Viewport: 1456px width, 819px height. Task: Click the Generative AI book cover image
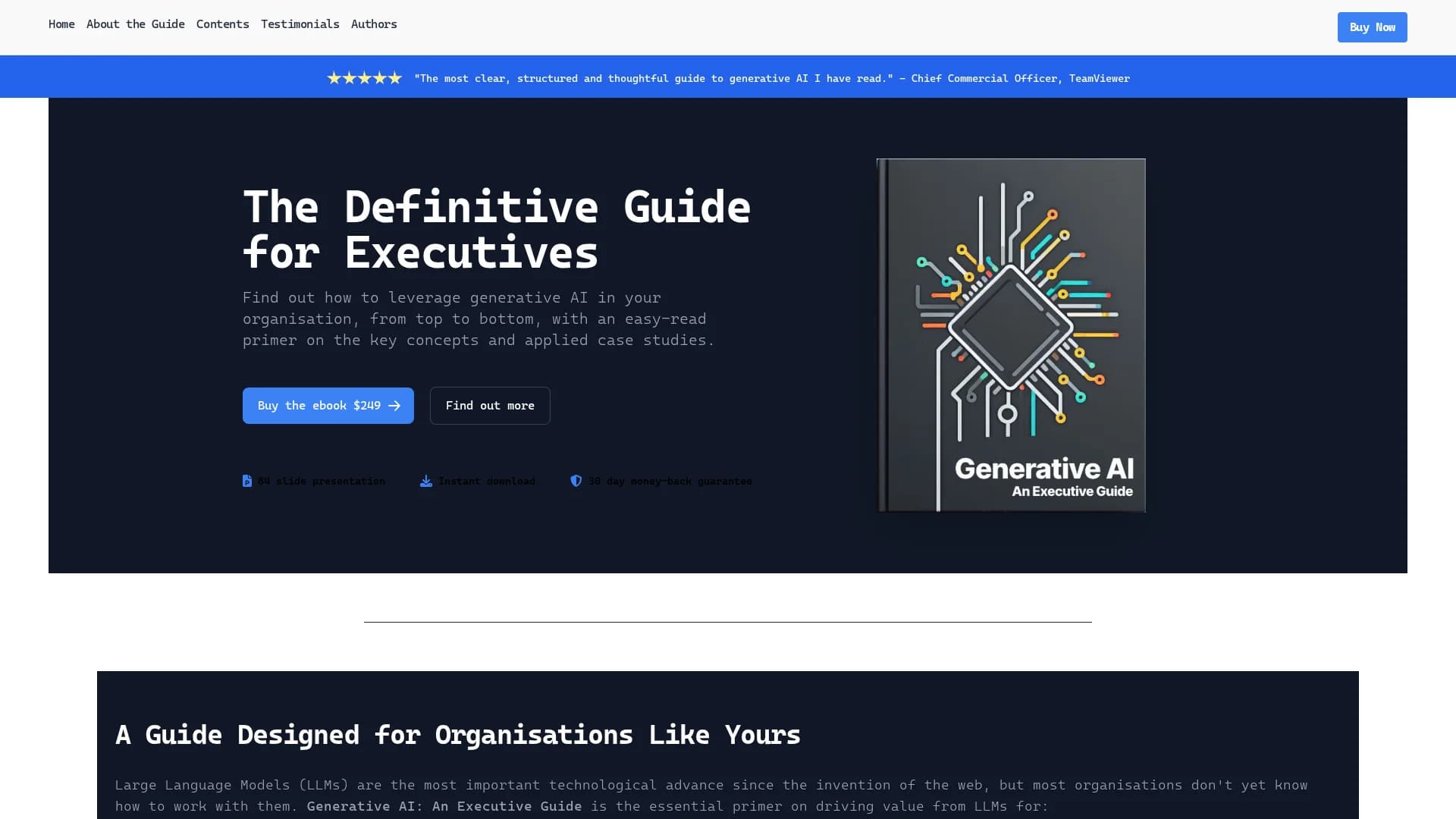click(1011, 335)
